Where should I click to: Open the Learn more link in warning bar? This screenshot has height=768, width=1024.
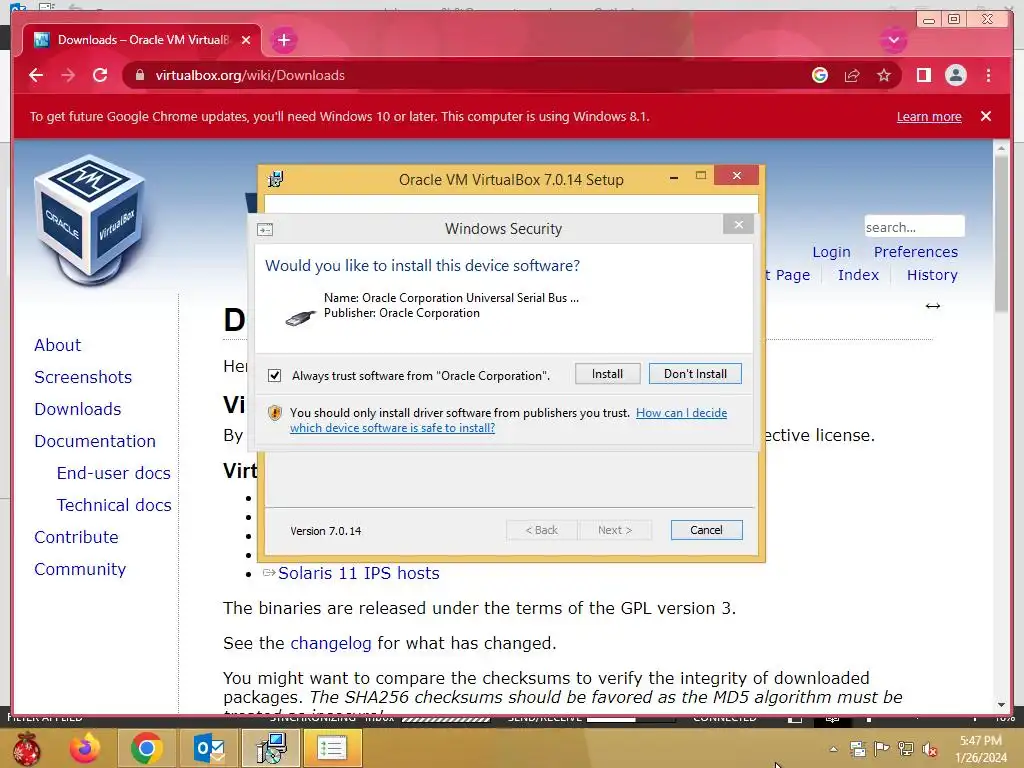point(929,117)
